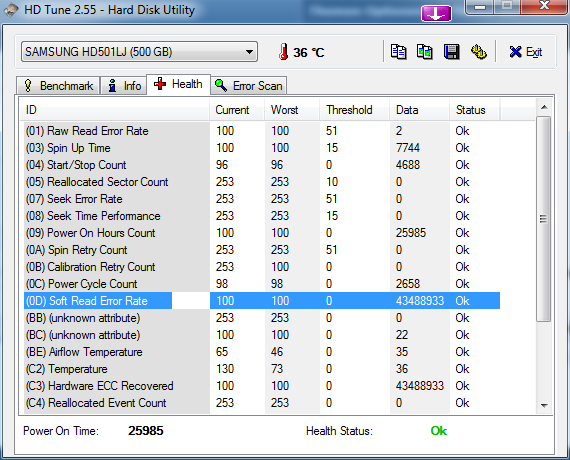Viewport: 570px width, 460px height.
Task: Select the (08) Seek Time Performance row
Action: coord(262,216)
